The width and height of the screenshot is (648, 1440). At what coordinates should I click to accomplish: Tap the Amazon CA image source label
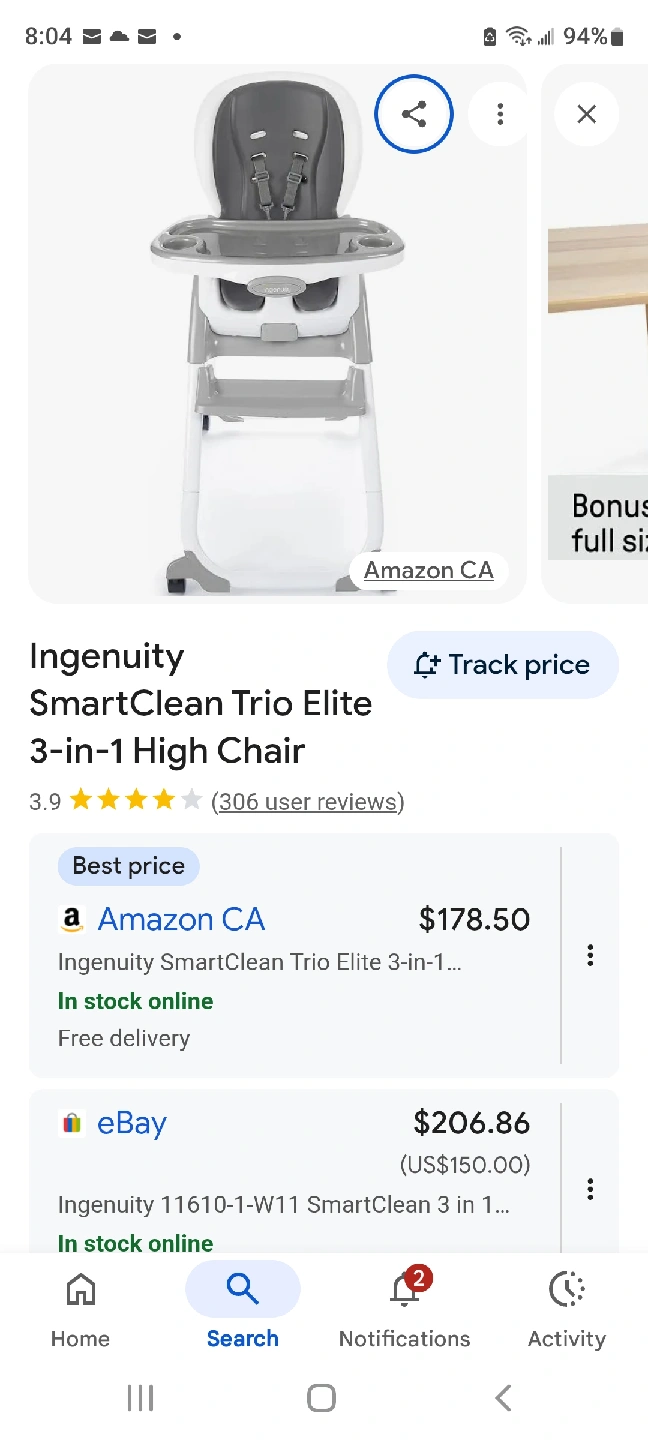[x=428, y=571]
